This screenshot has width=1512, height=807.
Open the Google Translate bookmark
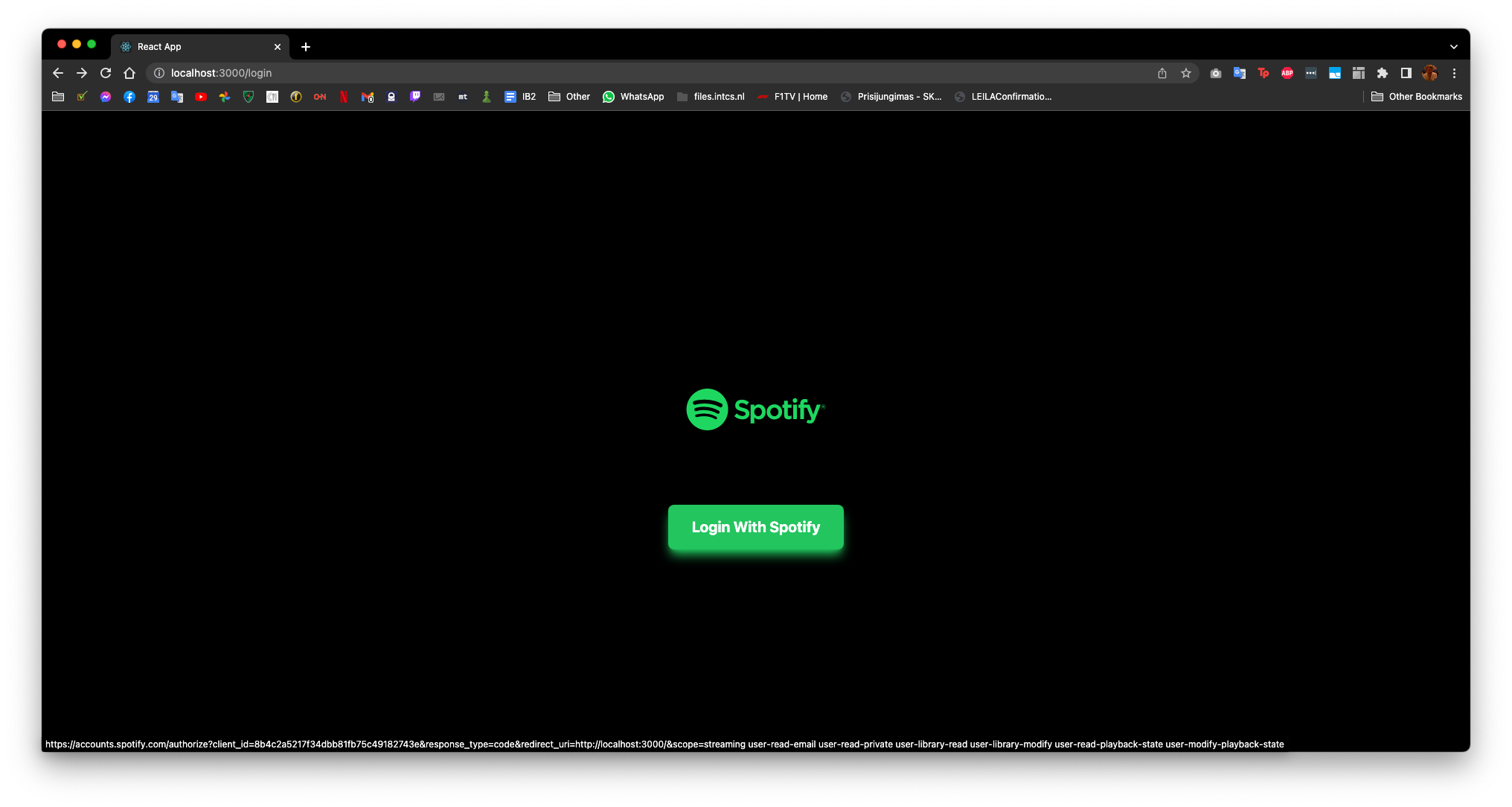pyautogui.click(x=177, y=97)
